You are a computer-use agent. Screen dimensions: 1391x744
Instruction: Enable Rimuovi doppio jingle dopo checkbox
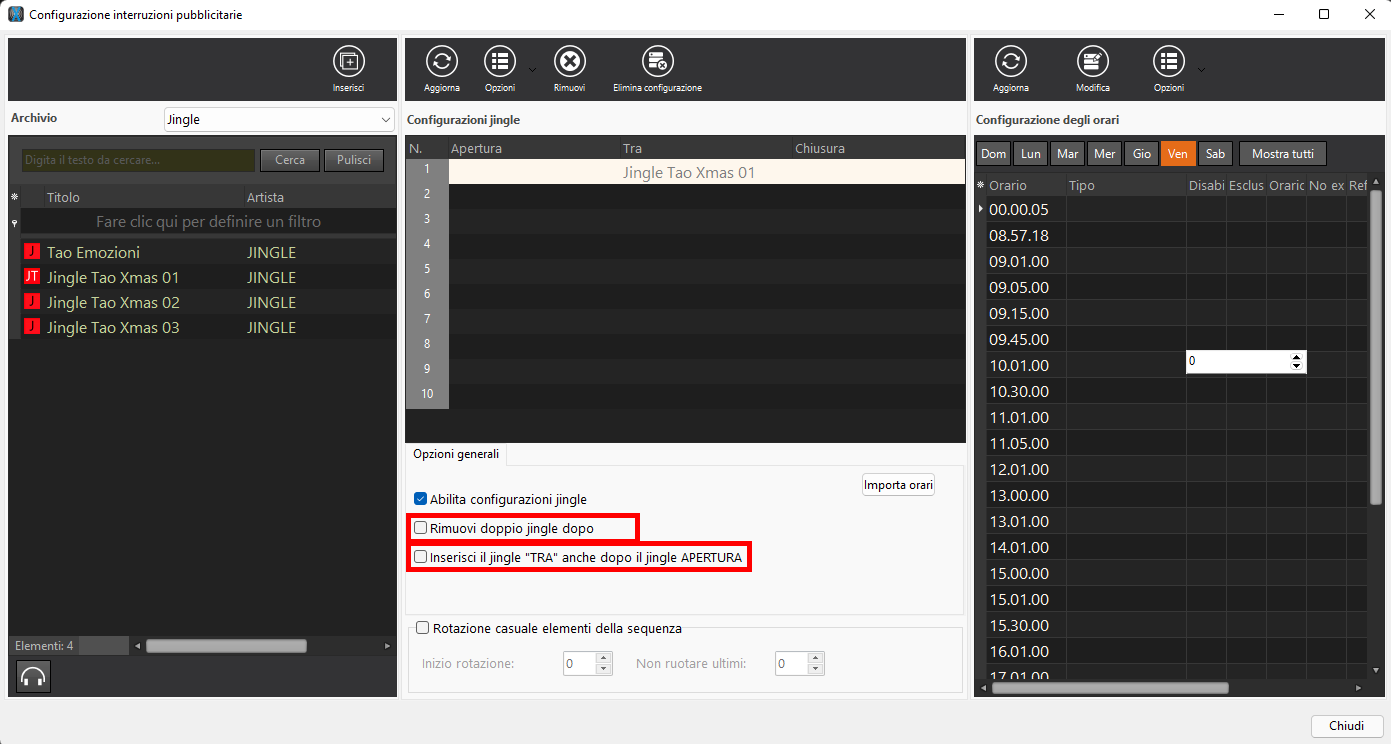[421, 528]
